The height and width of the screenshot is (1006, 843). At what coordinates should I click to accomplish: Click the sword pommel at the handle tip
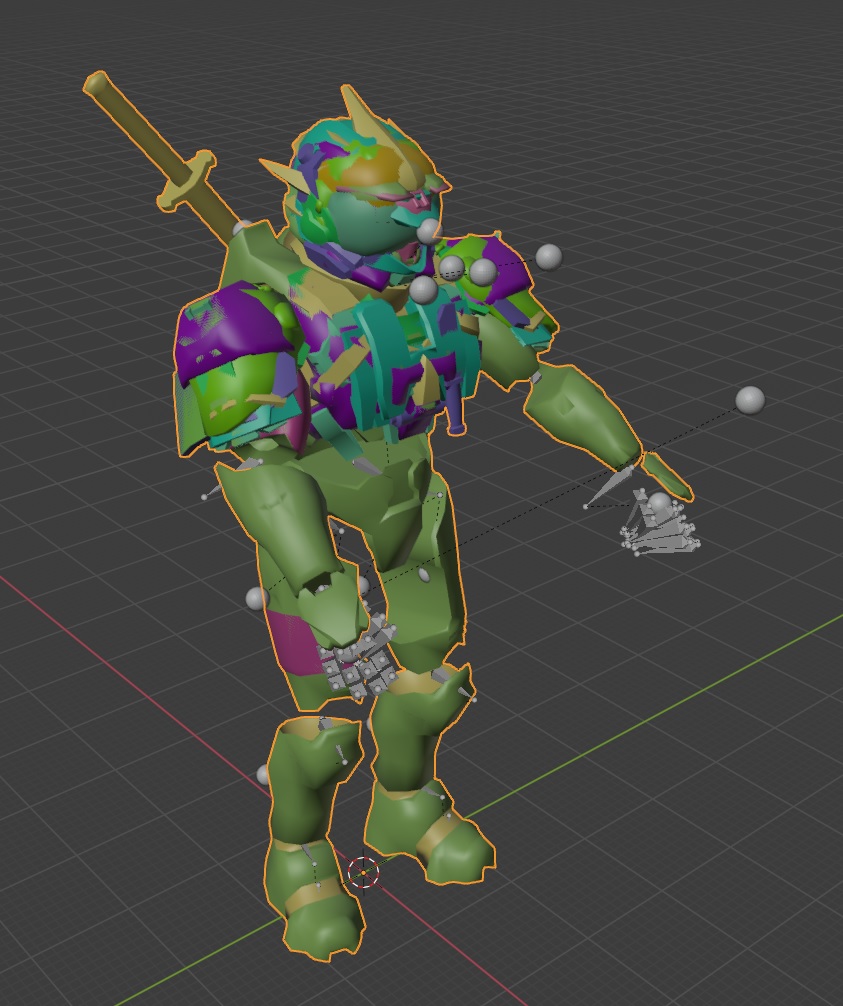point(97,83)
